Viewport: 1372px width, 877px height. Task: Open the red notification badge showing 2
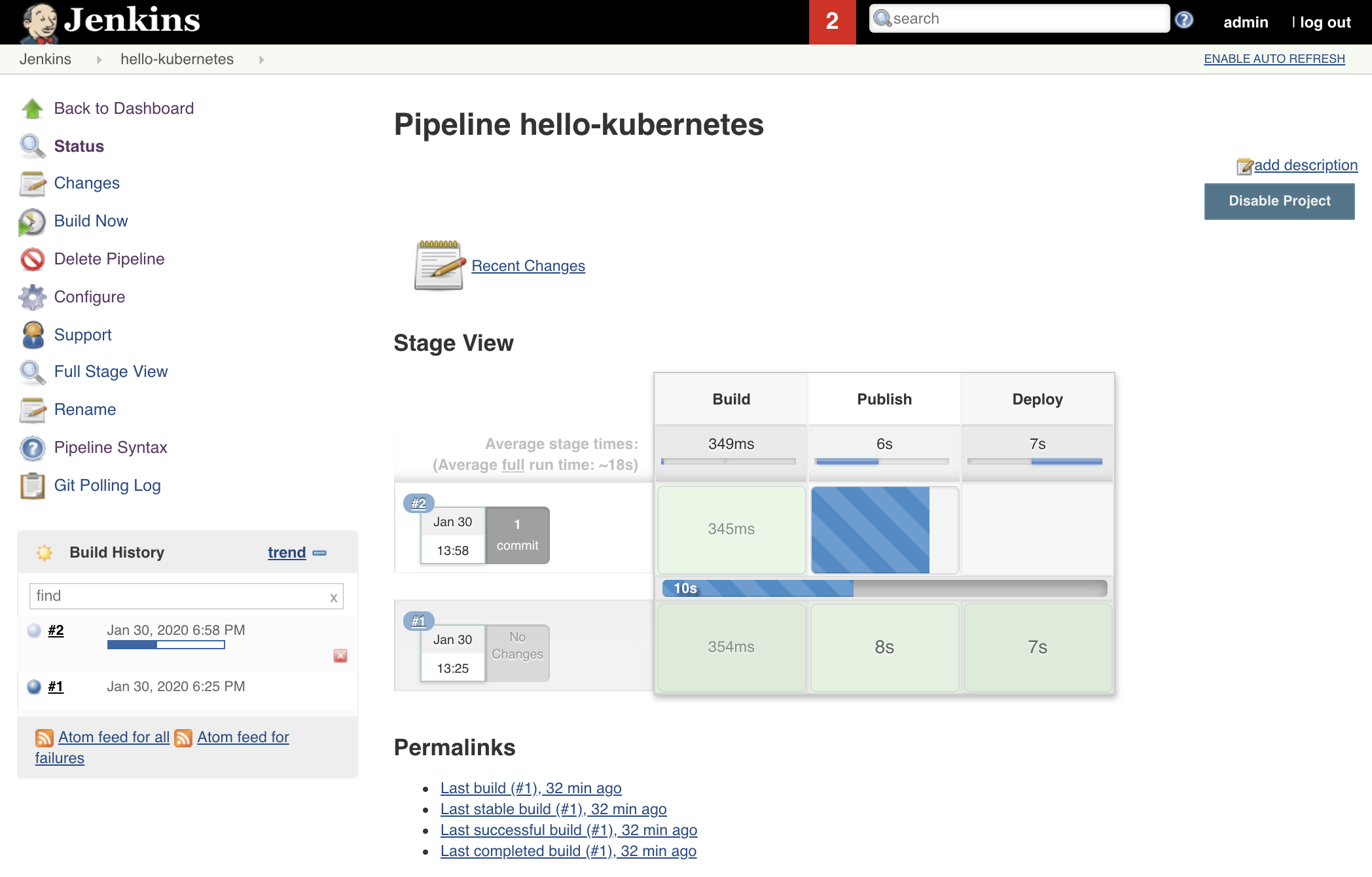pos(832,22)
